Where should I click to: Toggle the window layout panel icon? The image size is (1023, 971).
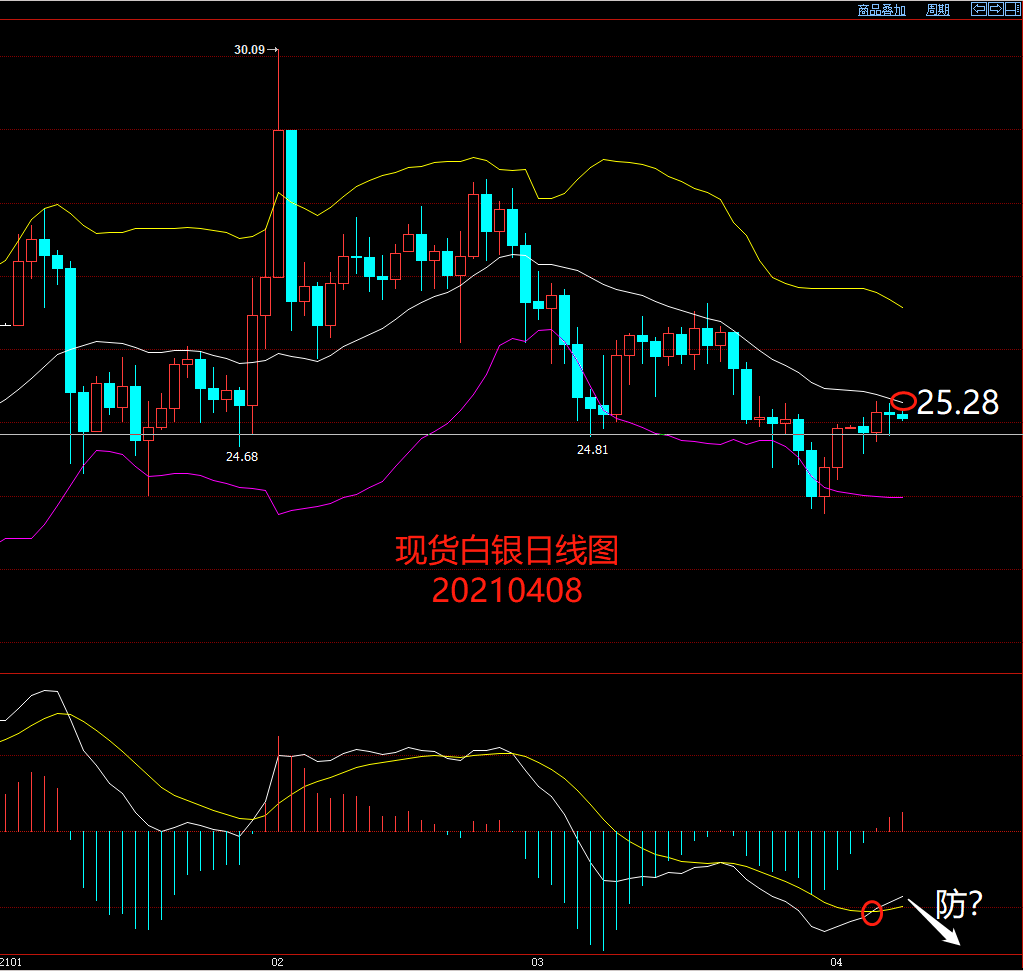coord(1013,9)
